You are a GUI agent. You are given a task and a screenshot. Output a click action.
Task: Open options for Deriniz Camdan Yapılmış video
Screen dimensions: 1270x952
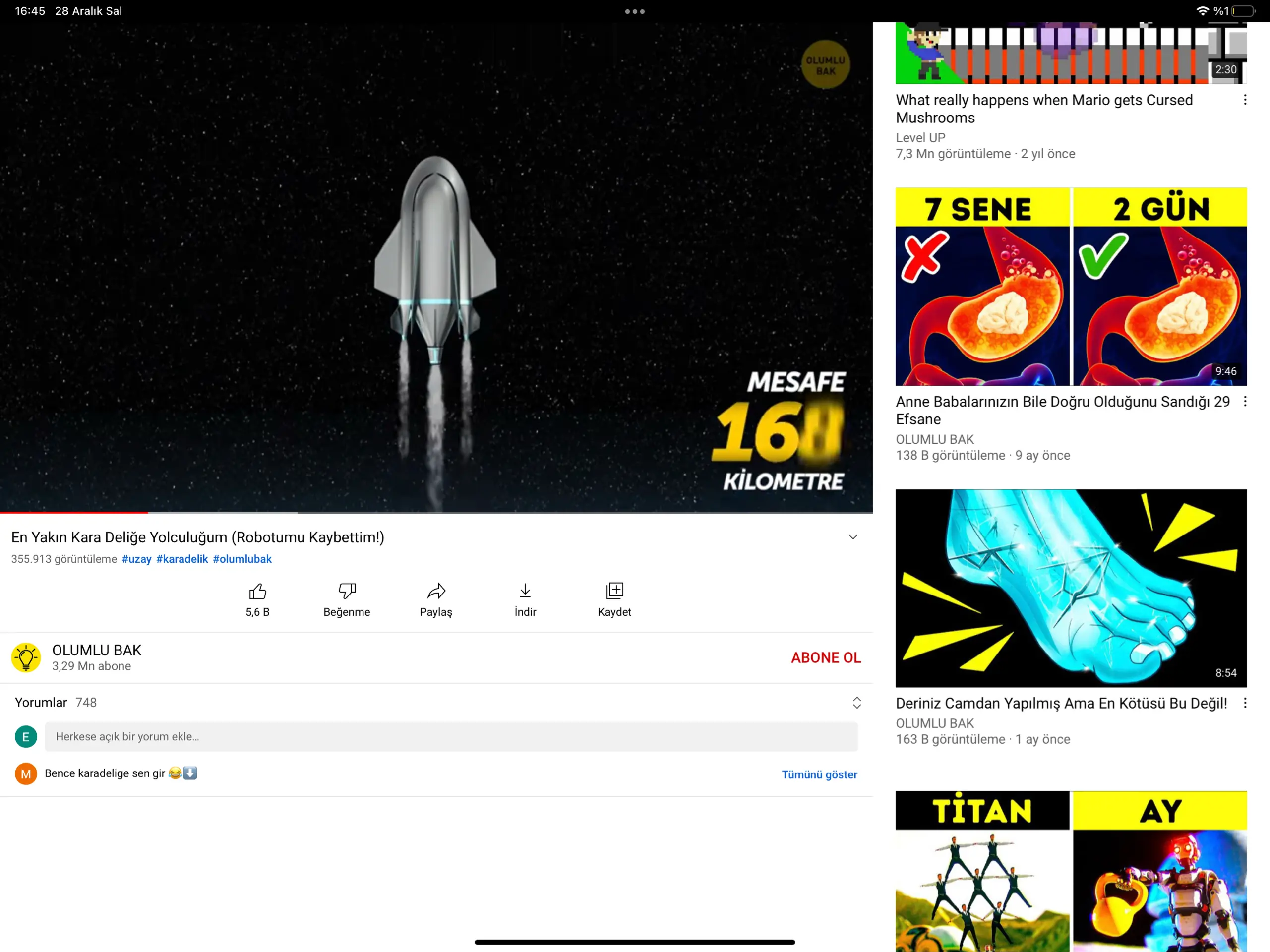(1245, 703)
